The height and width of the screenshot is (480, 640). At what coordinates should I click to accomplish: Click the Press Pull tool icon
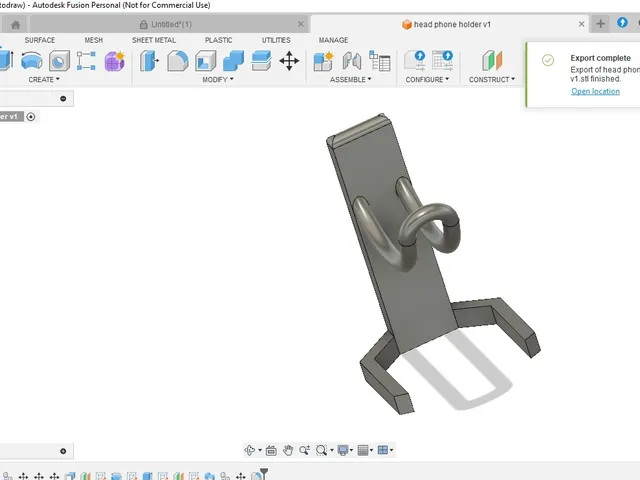(149, 61)
